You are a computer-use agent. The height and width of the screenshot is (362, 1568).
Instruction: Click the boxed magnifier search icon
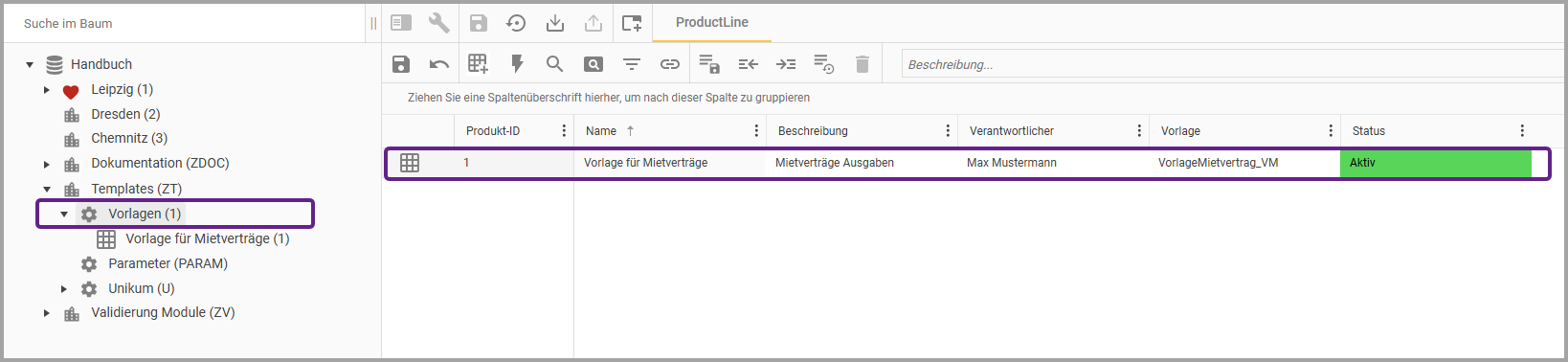pos(594,64)
